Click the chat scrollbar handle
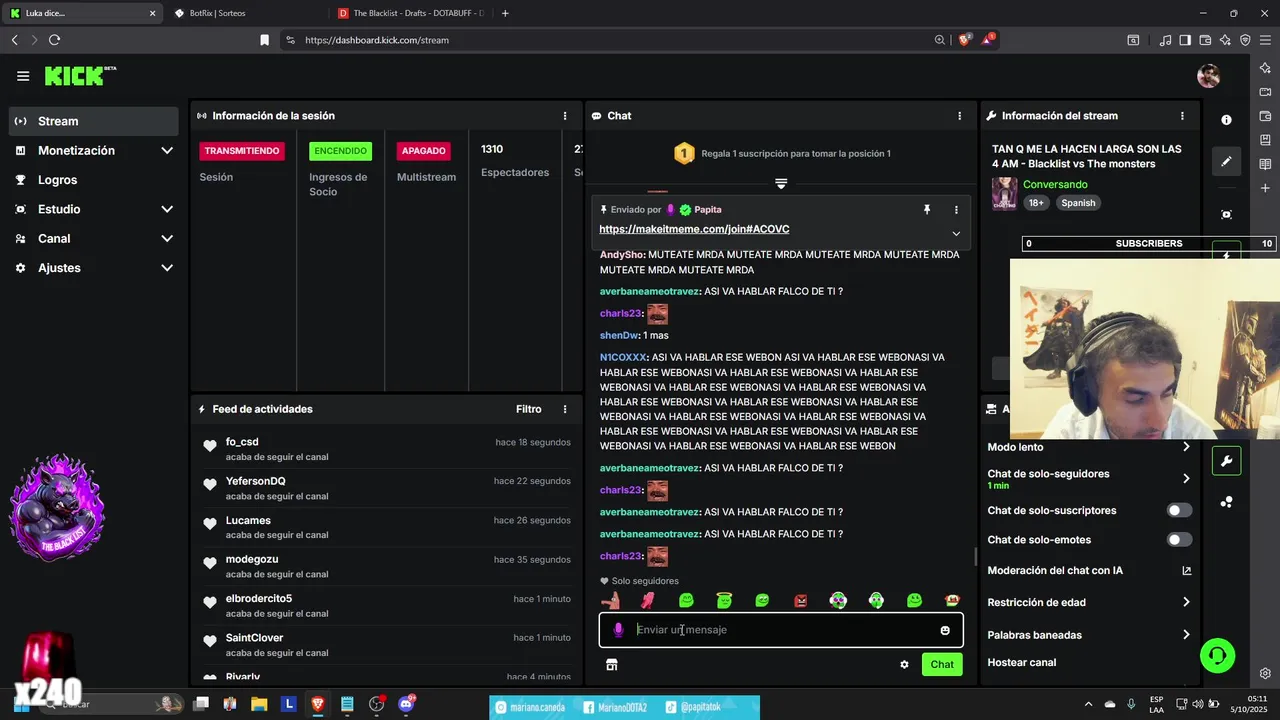The image size is (1280, 720). [976, 556]
